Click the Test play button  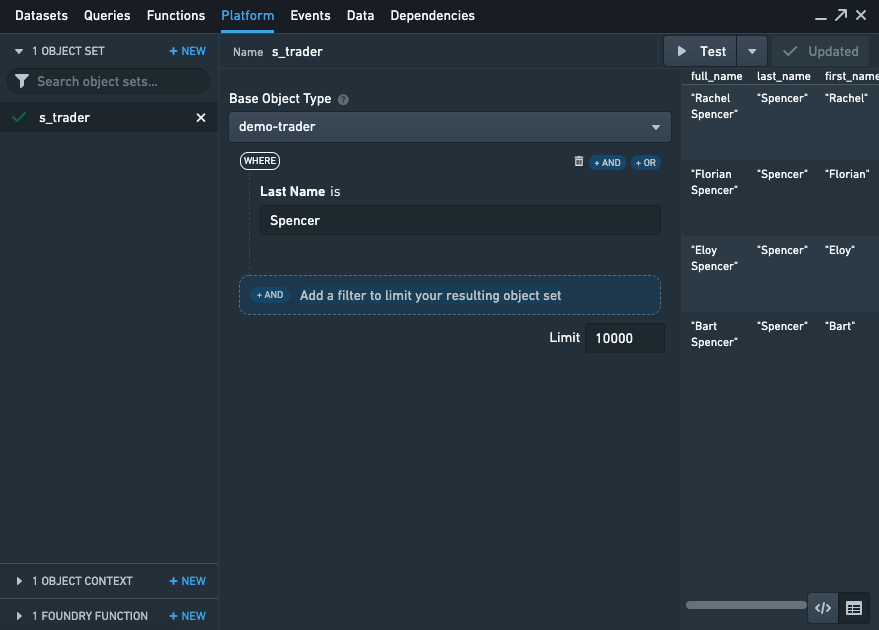click(700, 52)
